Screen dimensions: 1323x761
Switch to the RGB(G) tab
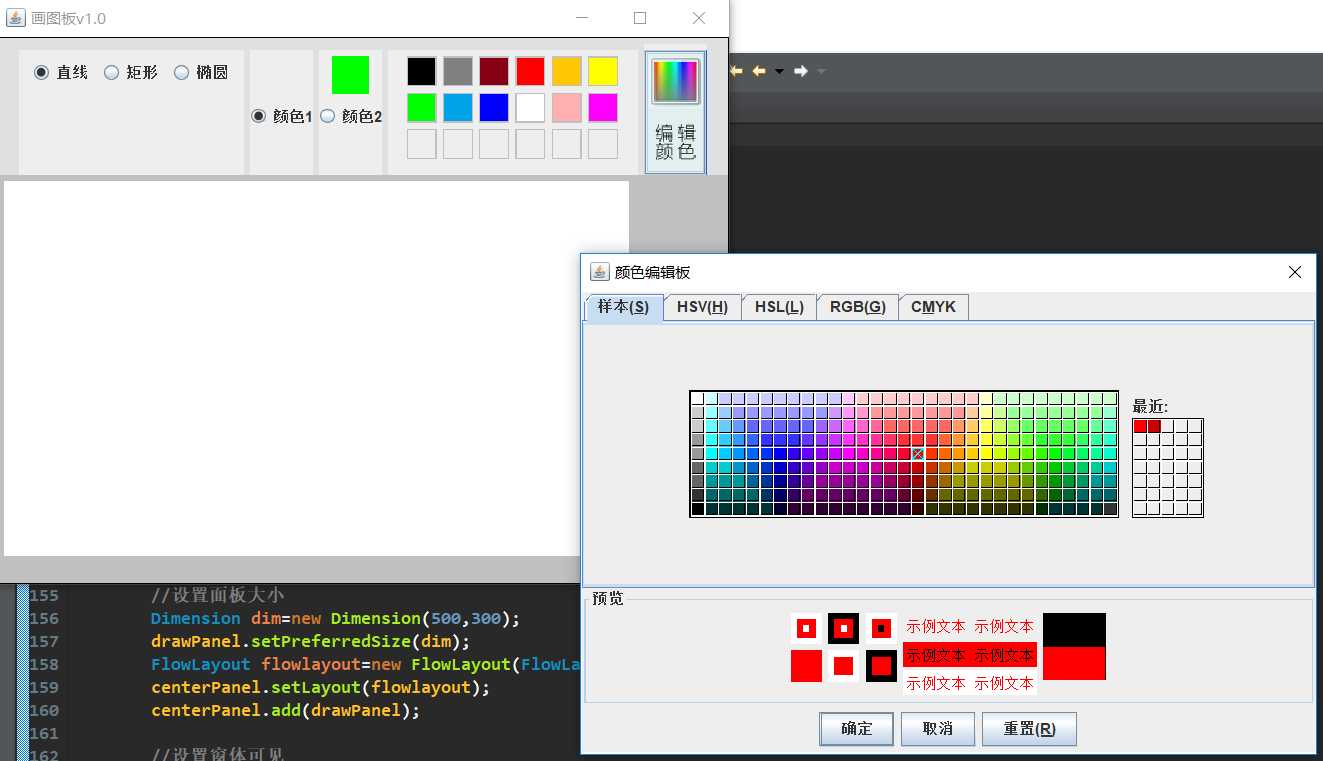[858, 307]
